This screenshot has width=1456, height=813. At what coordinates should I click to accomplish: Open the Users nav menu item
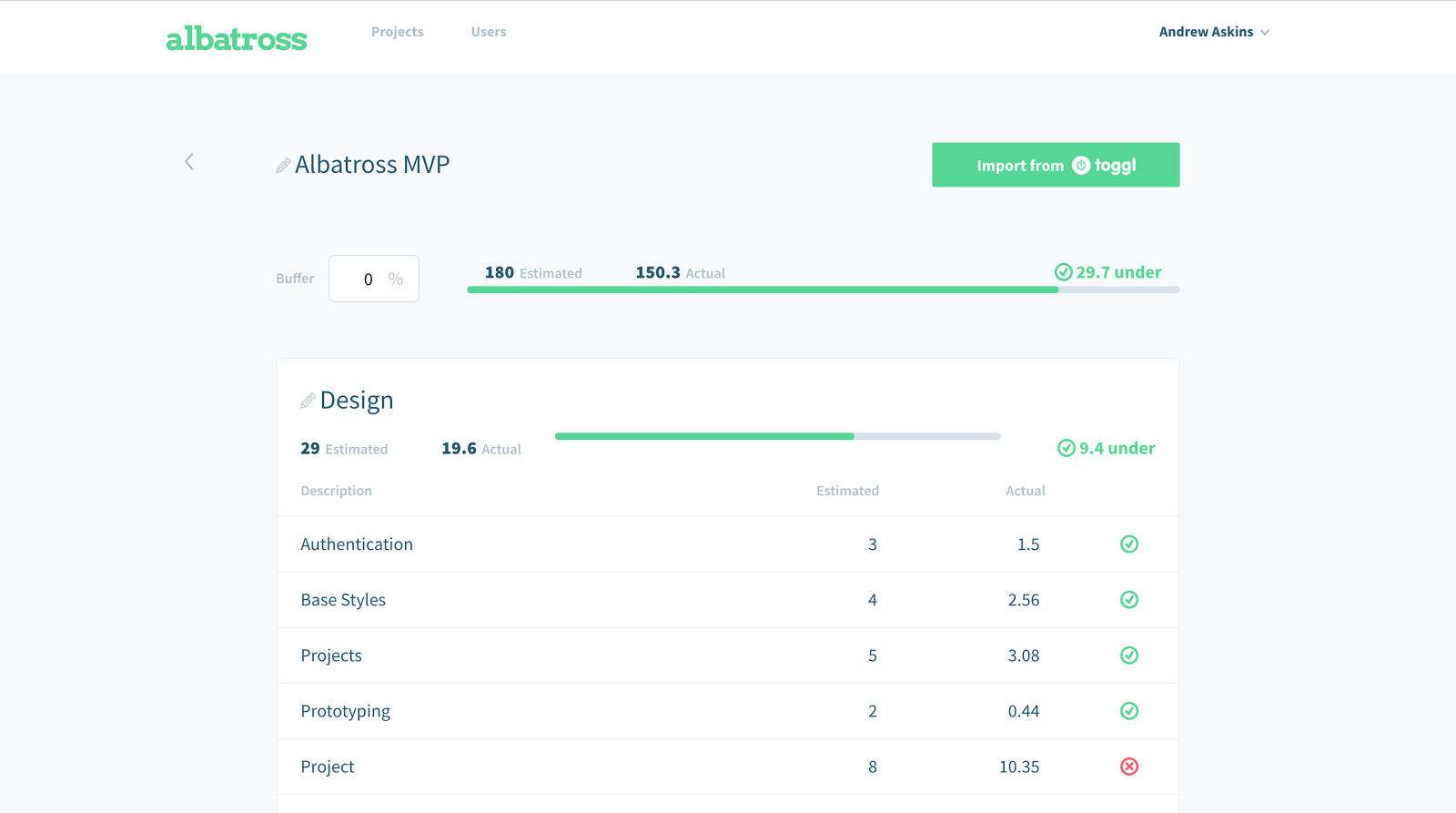tap(489, 32)
